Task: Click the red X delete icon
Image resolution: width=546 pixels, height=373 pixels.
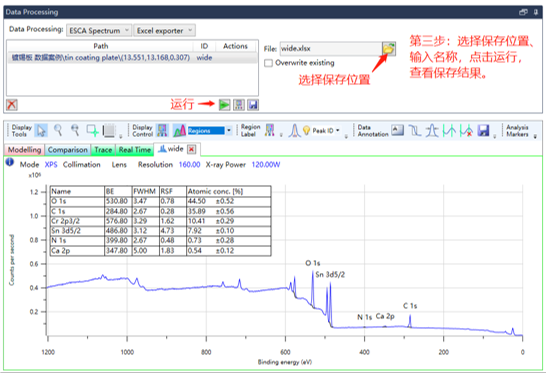Action: [x=12, y=104]
